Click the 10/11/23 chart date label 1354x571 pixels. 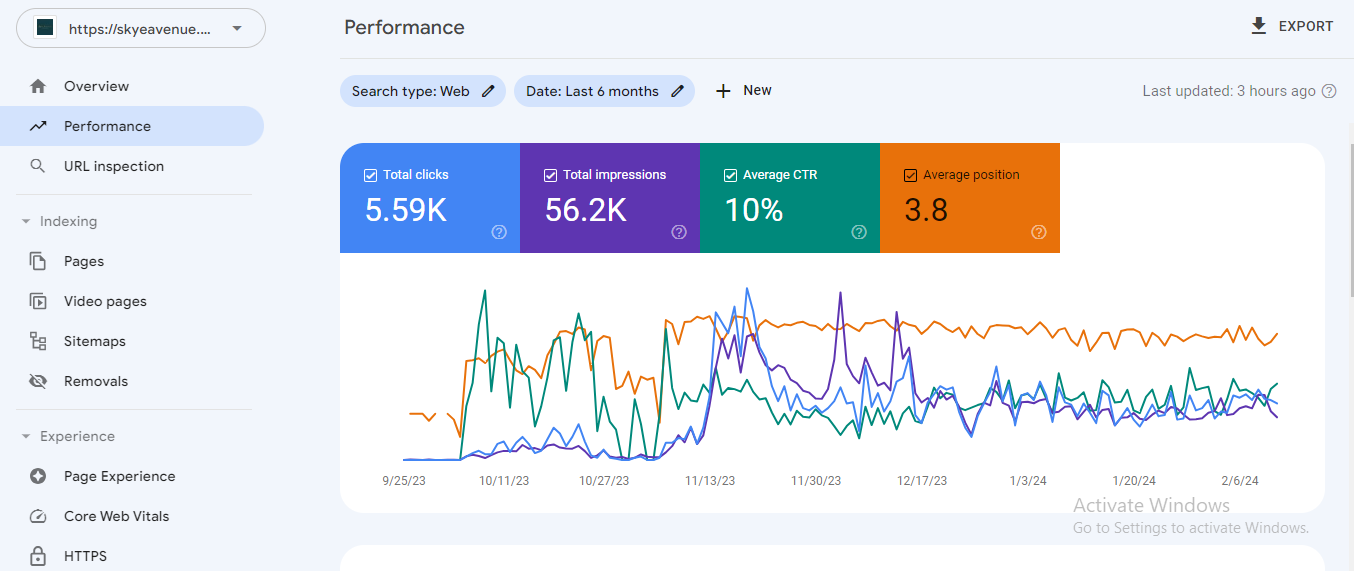pyautogui.click(x=504, y=481)
